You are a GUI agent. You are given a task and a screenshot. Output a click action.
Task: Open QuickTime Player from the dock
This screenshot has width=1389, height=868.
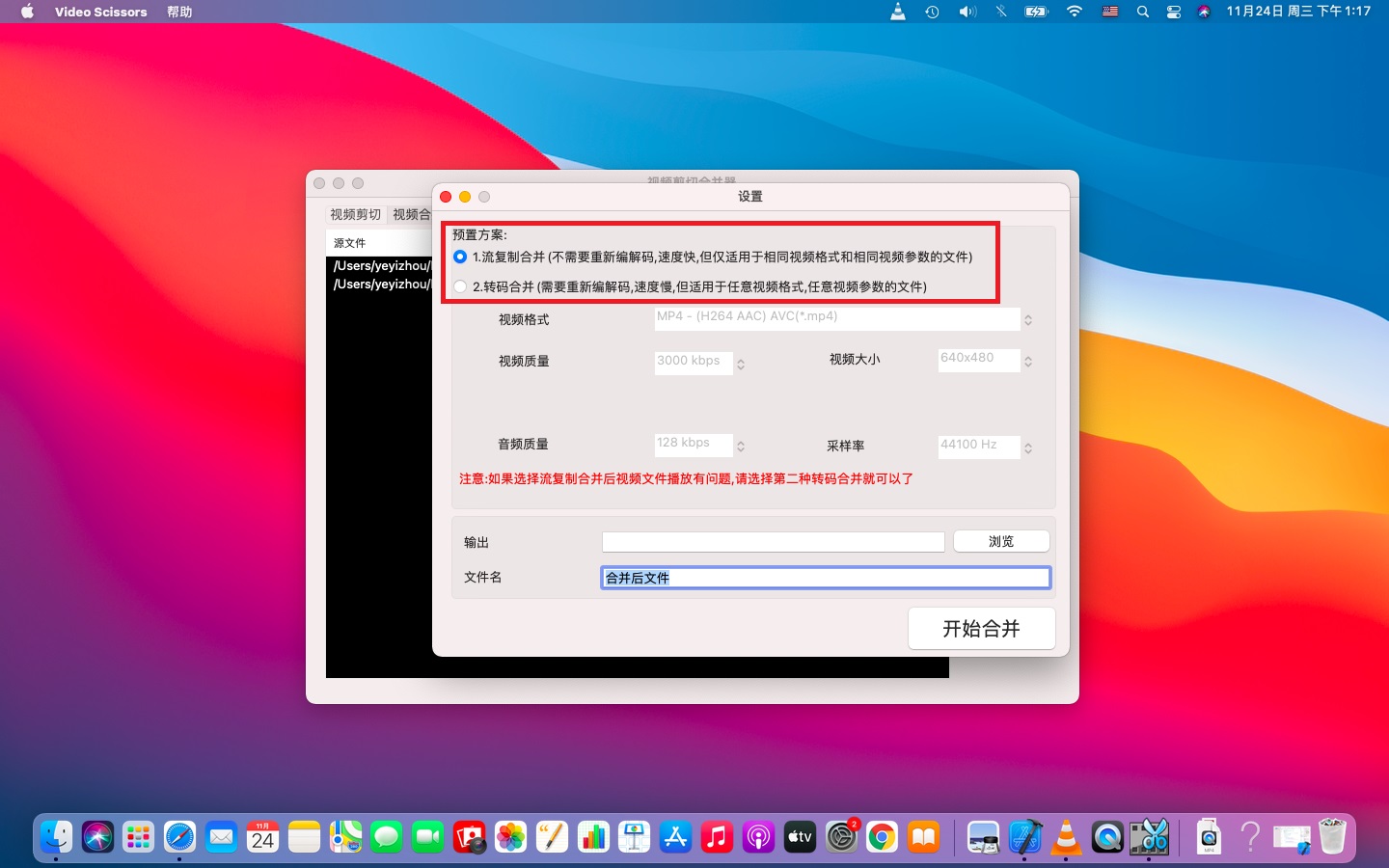click(1107, 837)
